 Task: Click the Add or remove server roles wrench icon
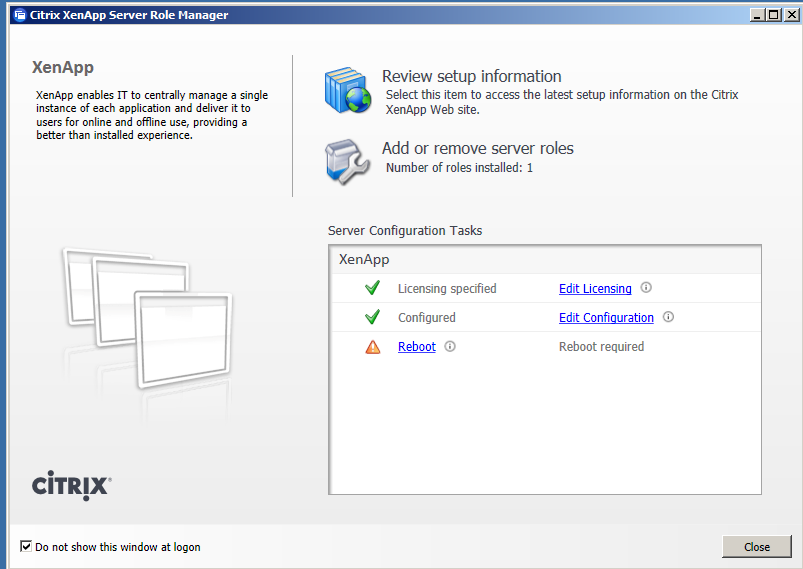pos(347,162)
